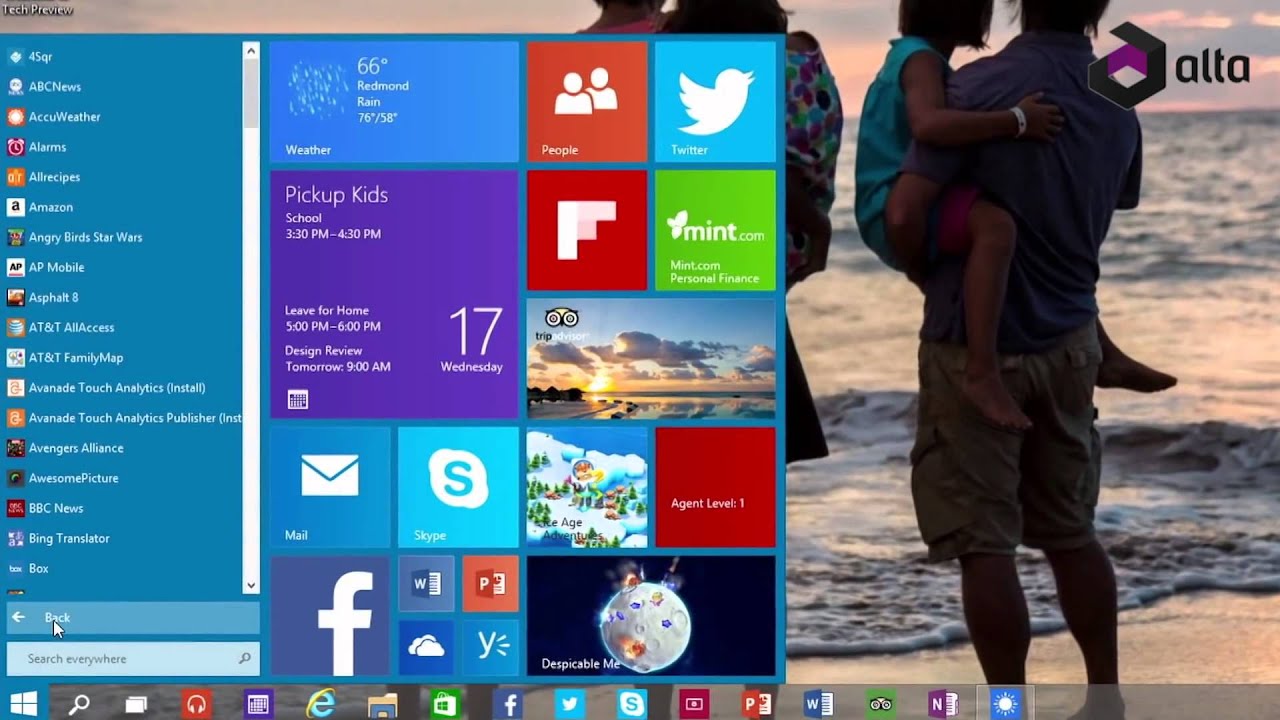Click the app list scrollbar thumb

[251, 92]
